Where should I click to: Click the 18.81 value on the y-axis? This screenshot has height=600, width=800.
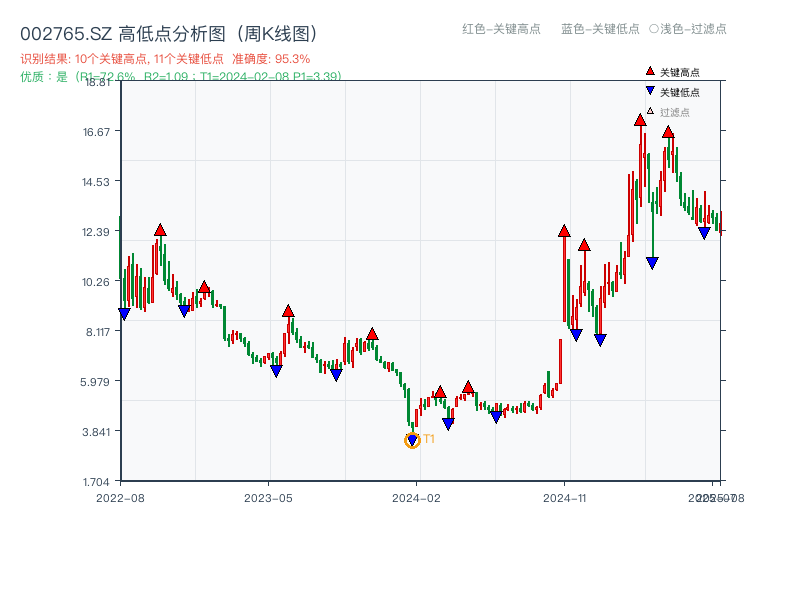pyautogui.click(x=96, y=83)
